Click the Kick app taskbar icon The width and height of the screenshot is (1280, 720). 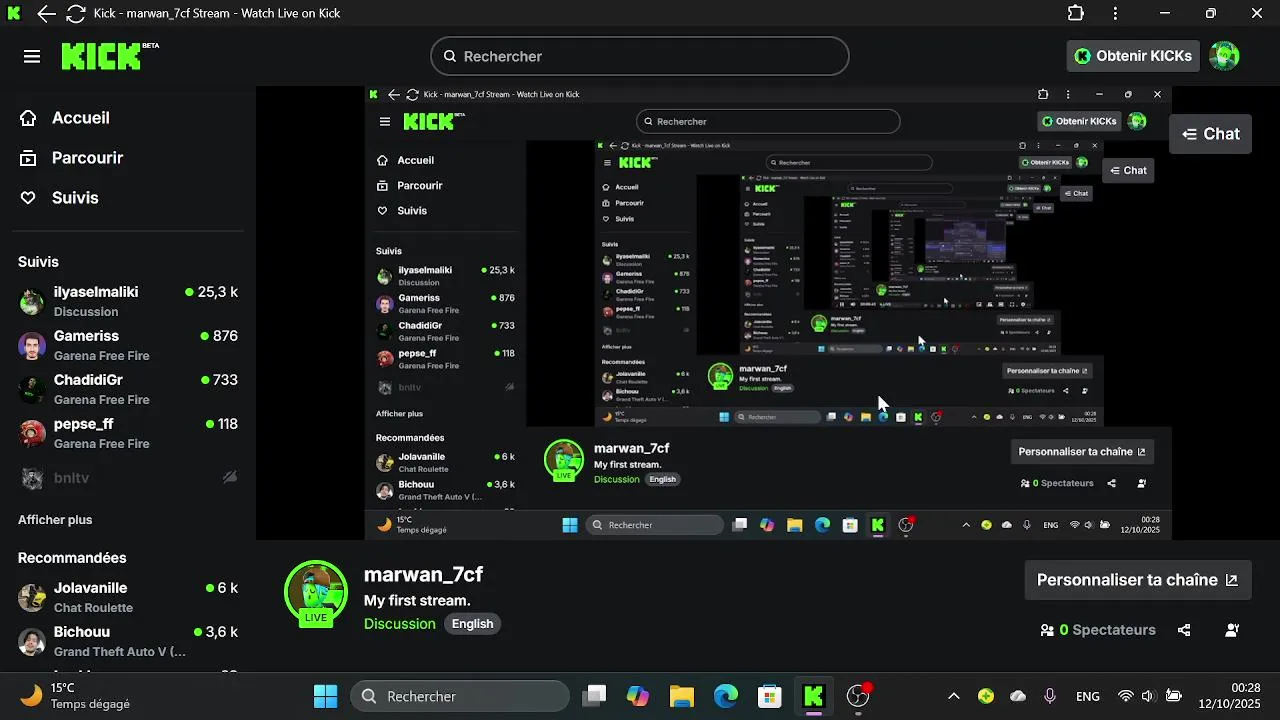point(814,696)
